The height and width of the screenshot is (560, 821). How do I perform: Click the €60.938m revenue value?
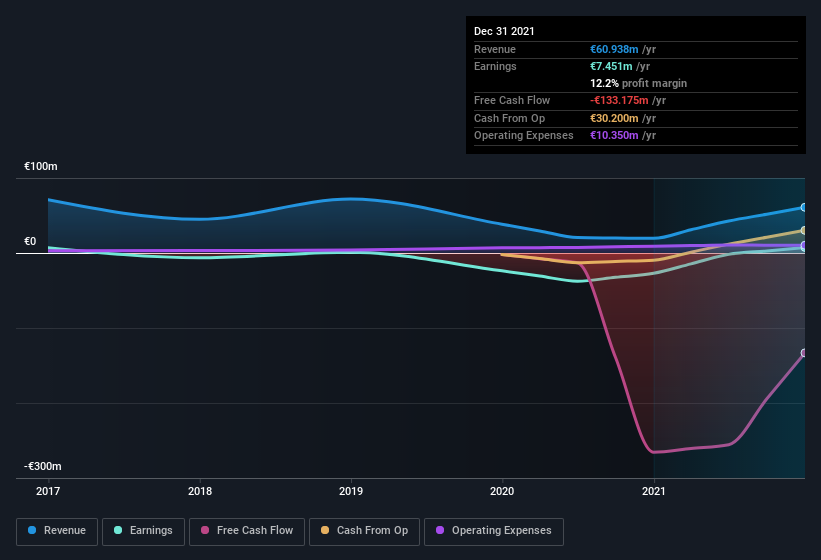point(614,49)
